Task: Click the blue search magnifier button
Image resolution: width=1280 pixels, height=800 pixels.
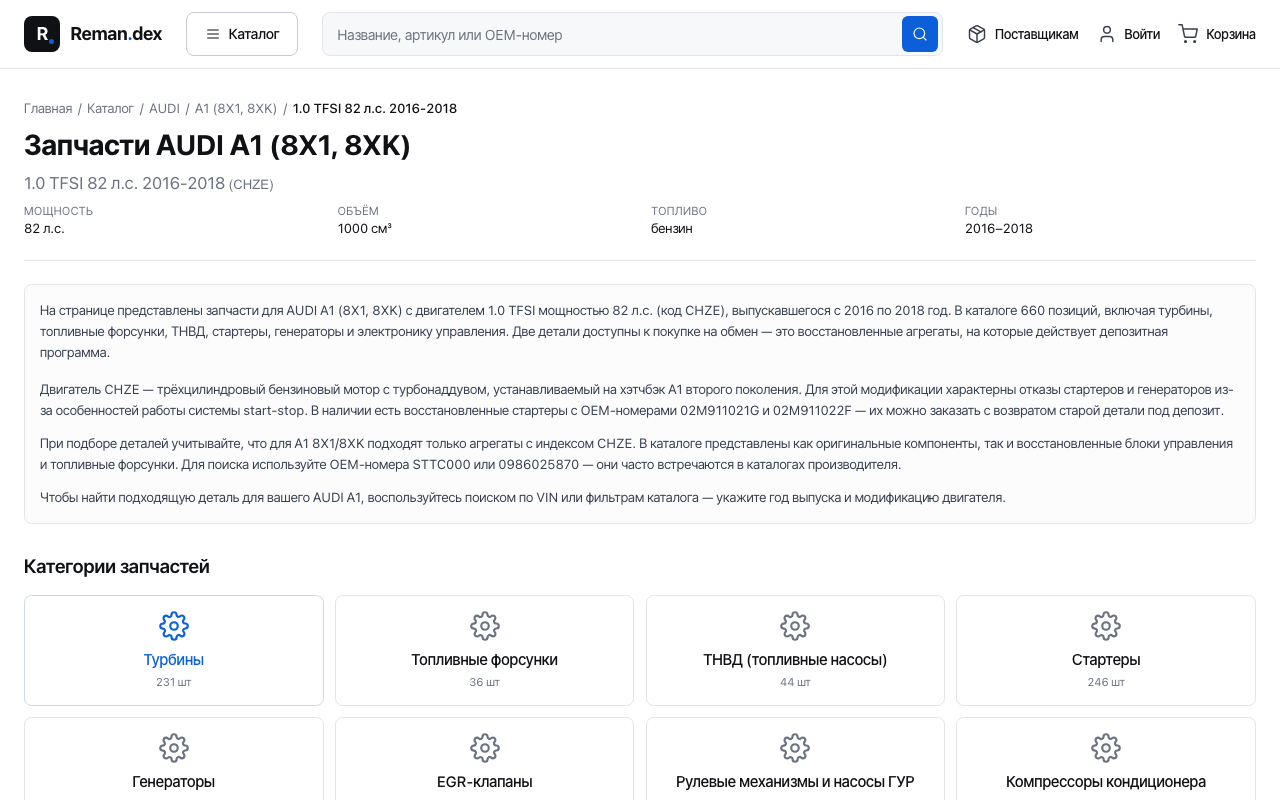Action: click(920, 34)
